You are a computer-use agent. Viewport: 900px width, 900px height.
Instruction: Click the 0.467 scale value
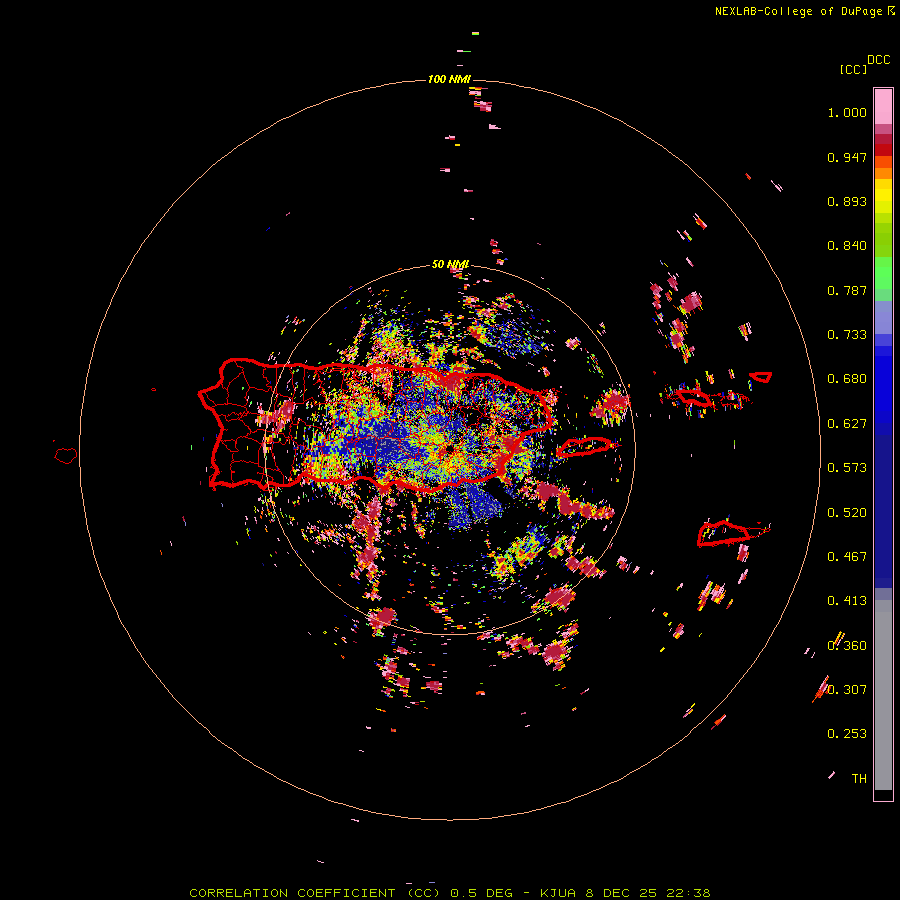pos(847,557)
